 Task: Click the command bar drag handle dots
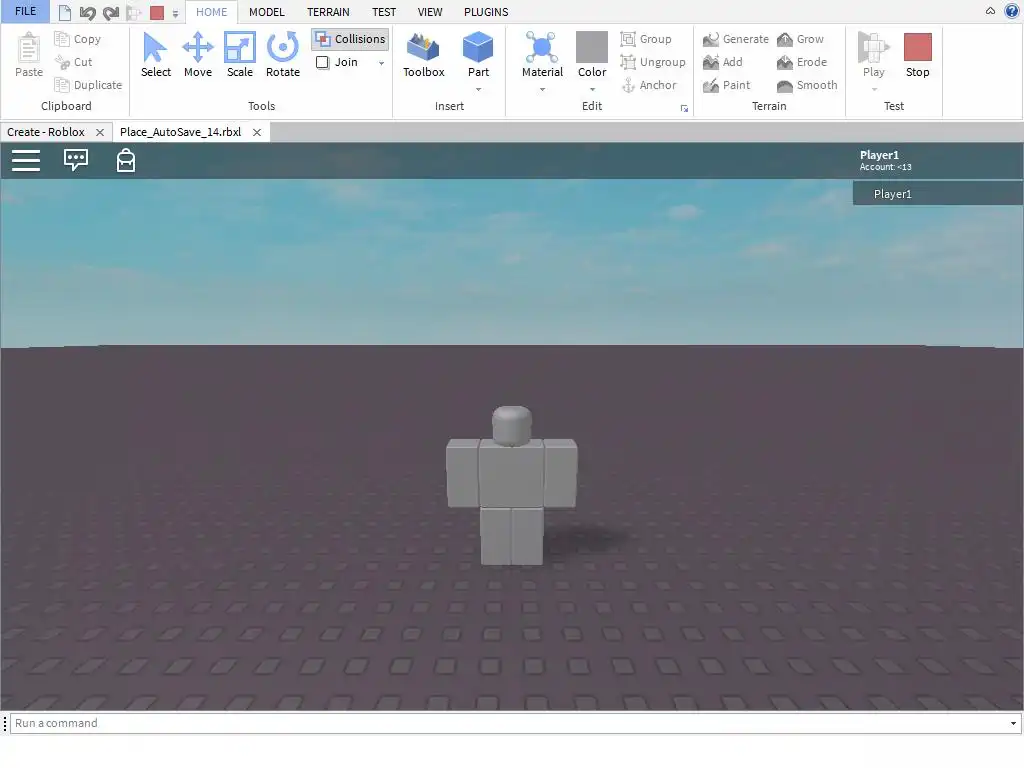tap(5, 723)
